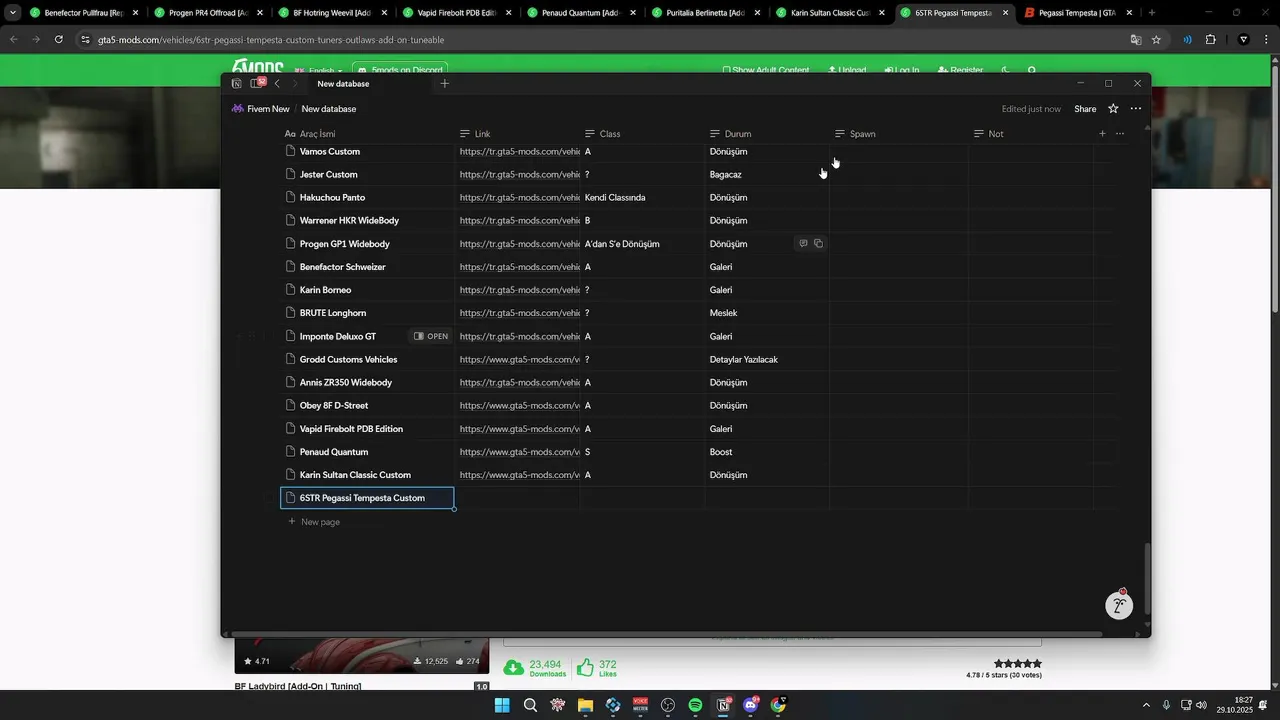Open the Voicemeeter taskbar icon
Screen dimensions: 1280x720
coord(640,705)
